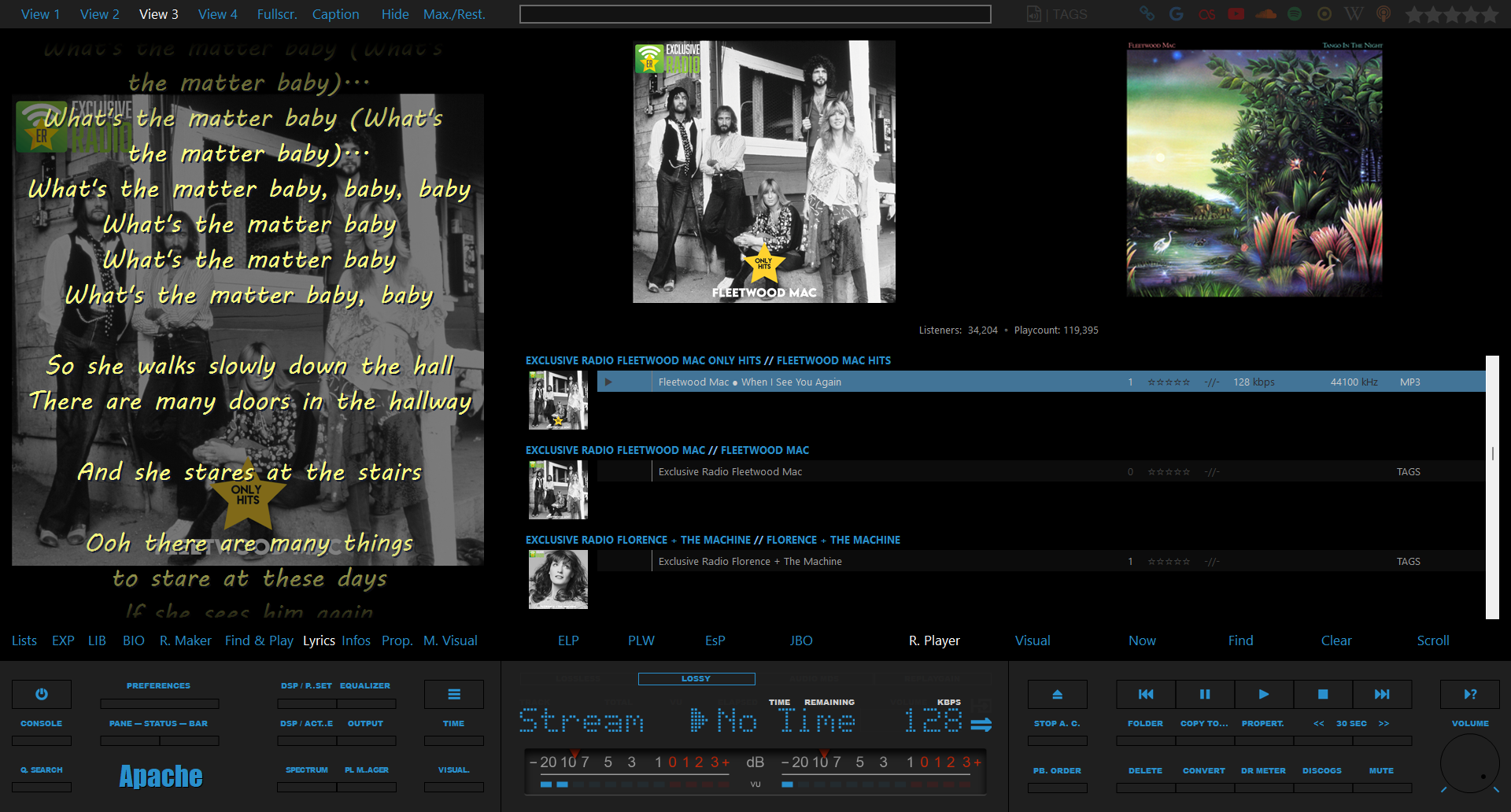Pause playback
This screenshot has height=812, width=1511.
1205,694
